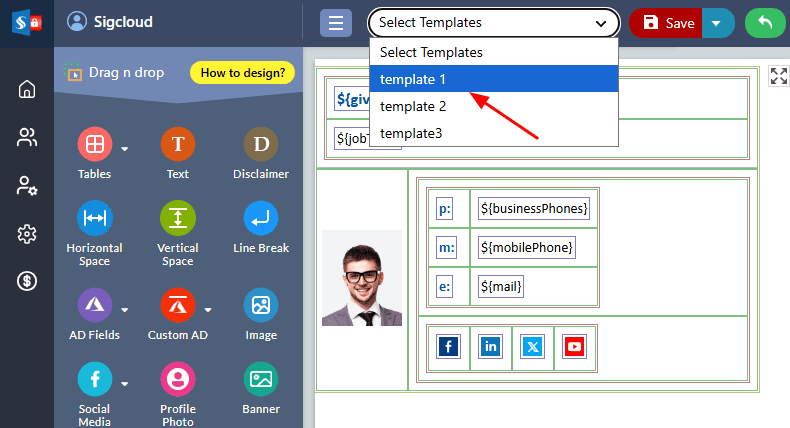Click the profile photo in signature preview
Viewport: 790px width, 428px height.
pyautogui.click(x=362, y=280)
